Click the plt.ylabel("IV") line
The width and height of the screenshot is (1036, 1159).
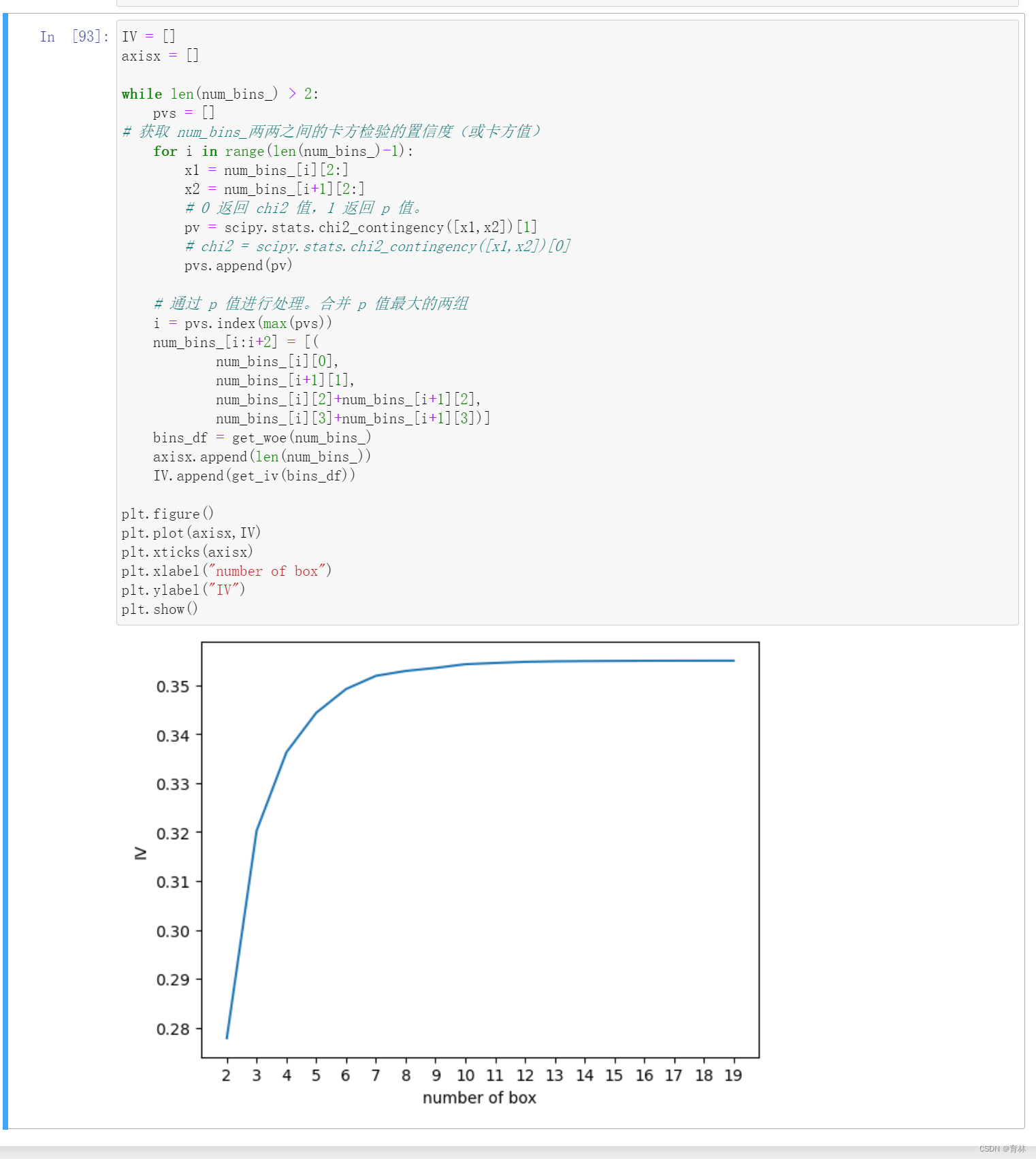[183, 590]
